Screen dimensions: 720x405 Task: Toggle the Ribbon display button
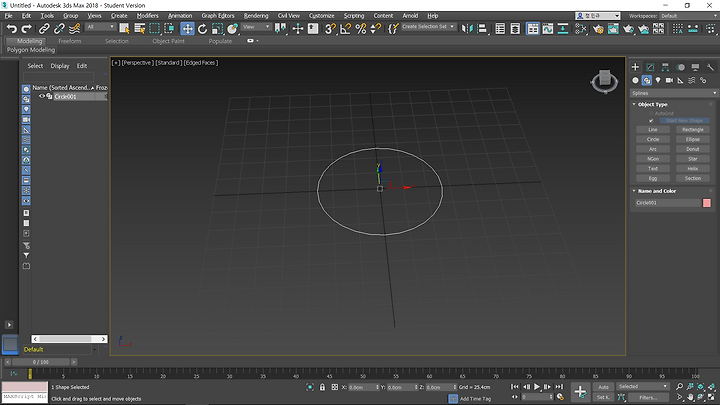(x=533, y=28)
